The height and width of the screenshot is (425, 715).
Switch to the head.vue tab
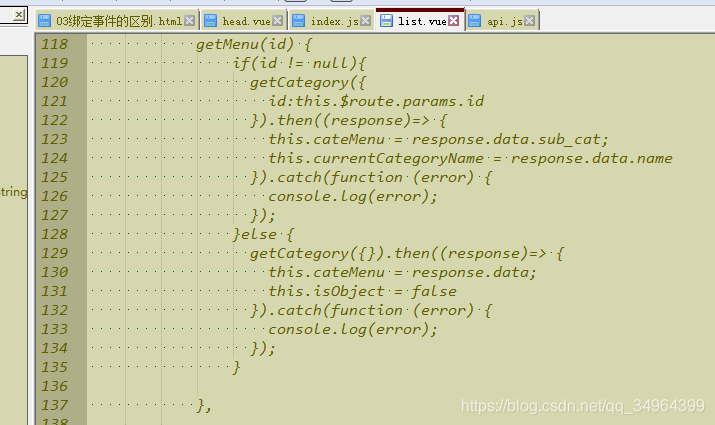[x=246, y=21]
